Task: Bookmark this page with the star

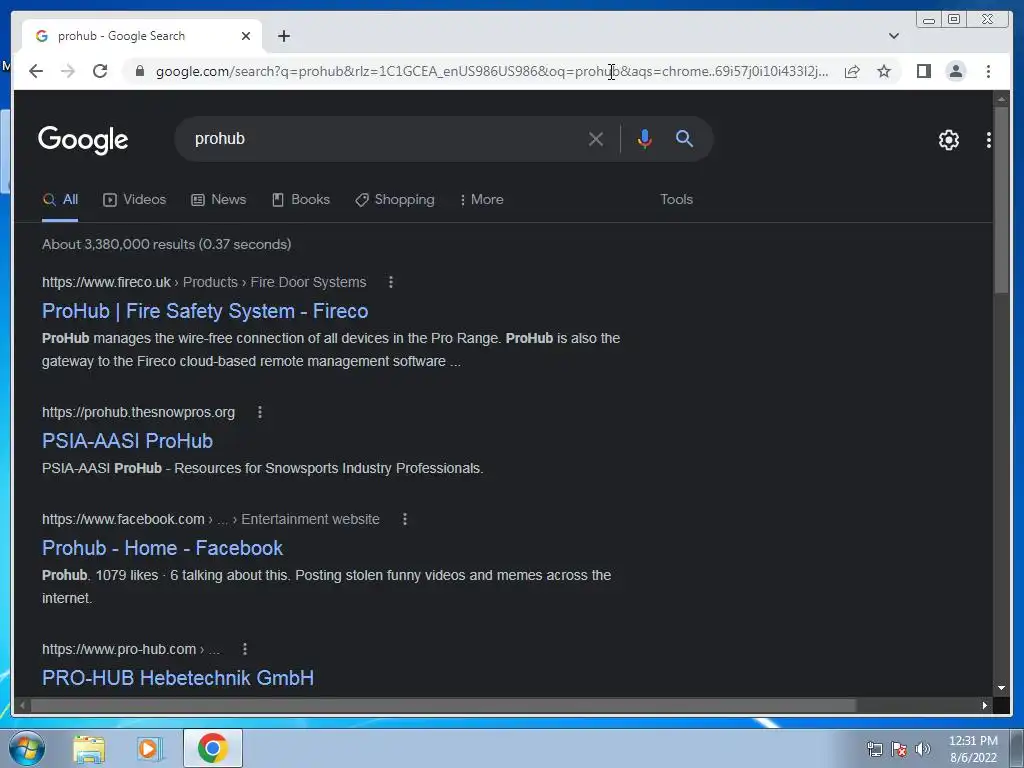Action: click(x=884, y=71)
